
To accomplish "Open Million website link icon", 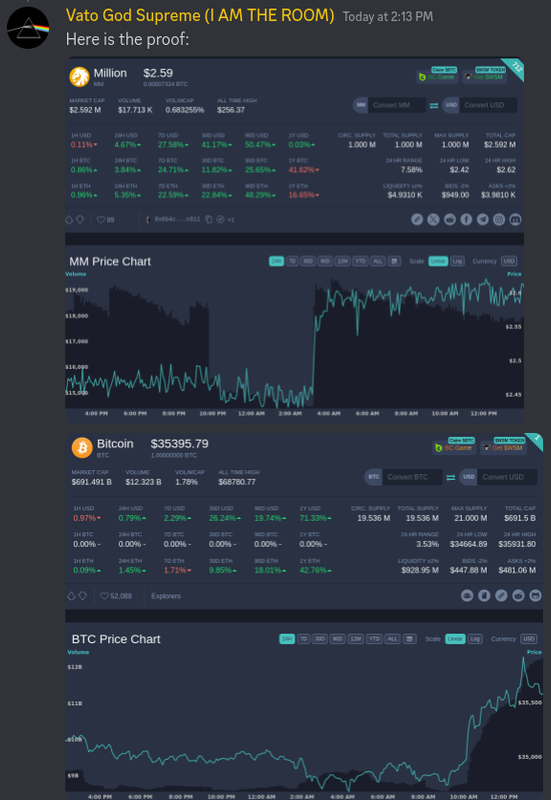I will [x=417, y=219].
